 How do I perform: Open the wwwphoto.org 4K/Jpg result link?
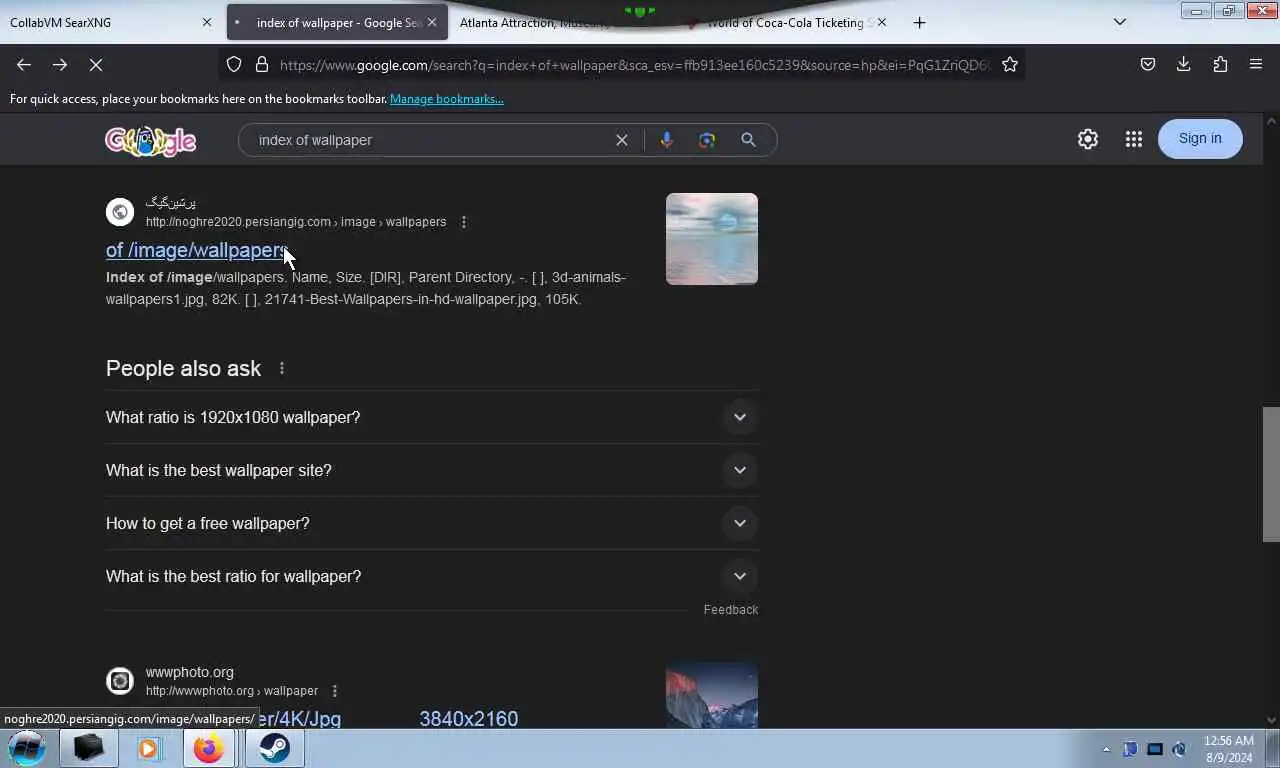click(x=312, y=718)
